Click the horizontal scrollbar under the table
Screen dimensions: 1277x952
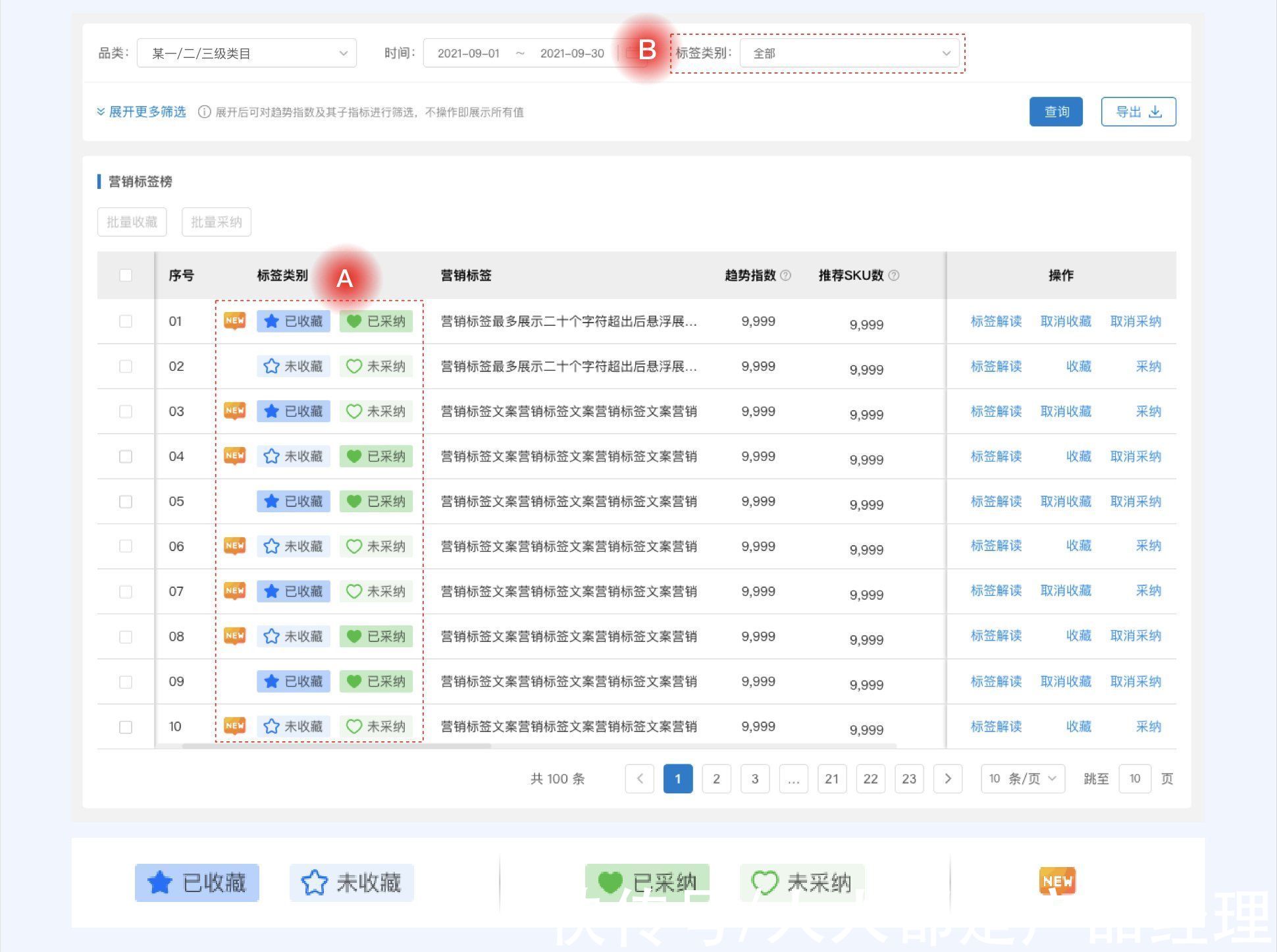click(336, 746)
